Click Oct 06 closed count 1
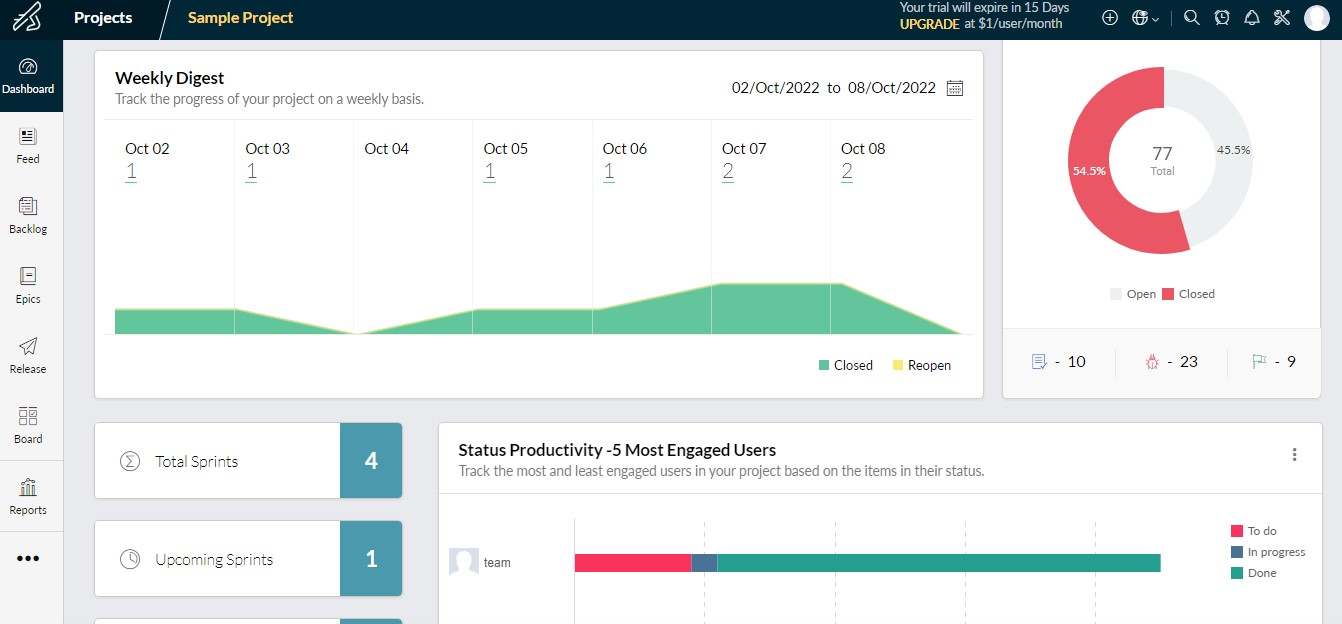The width and height of the screenshot is (1342, 624). (x=609, y=172)
